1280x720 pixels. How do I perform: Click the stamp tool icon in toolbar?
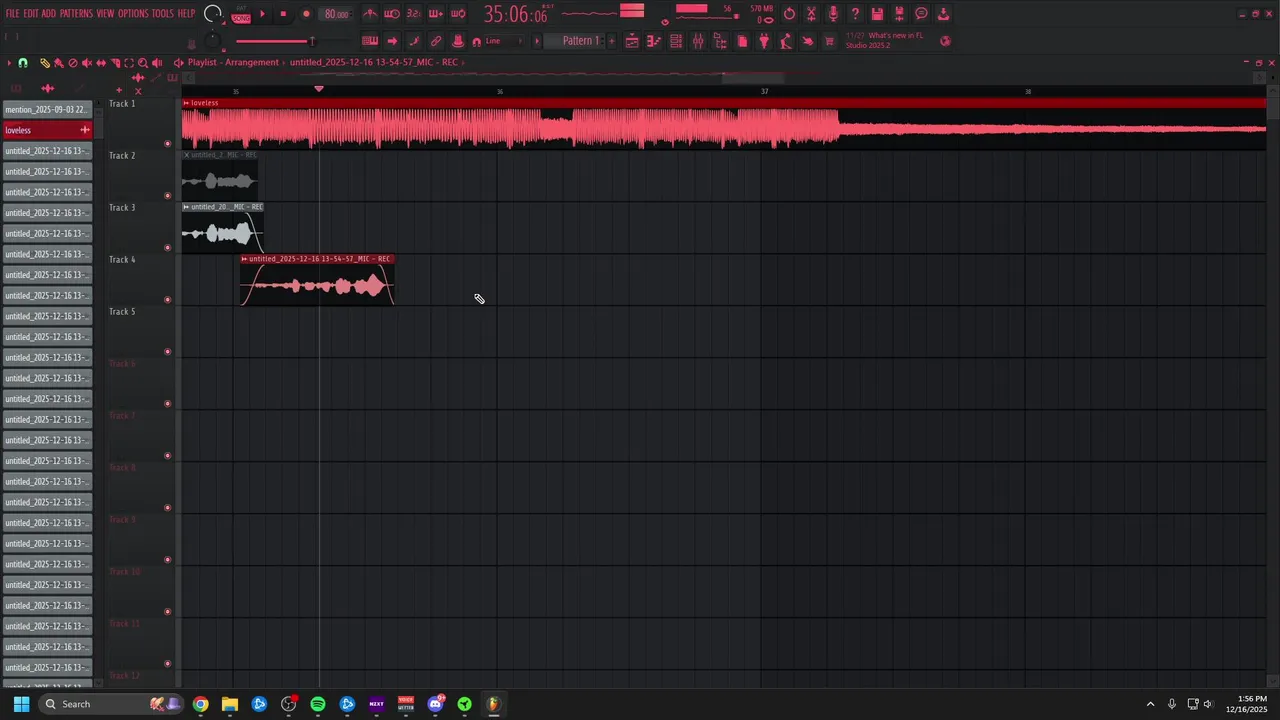tap(457, 41)
